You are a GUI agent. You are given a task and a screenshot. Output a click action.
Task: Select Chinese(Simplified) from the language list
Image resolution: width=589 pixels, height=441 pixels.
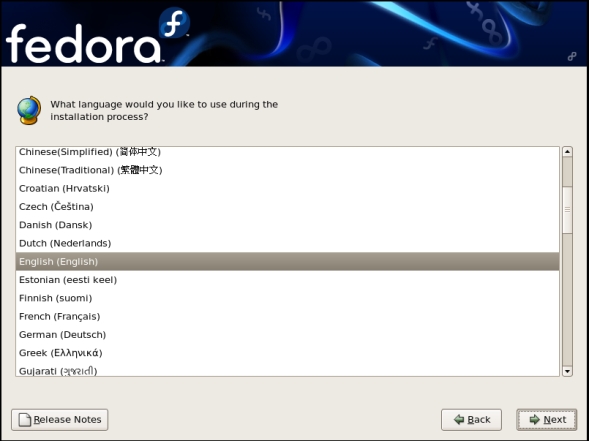tap(287, 152)
